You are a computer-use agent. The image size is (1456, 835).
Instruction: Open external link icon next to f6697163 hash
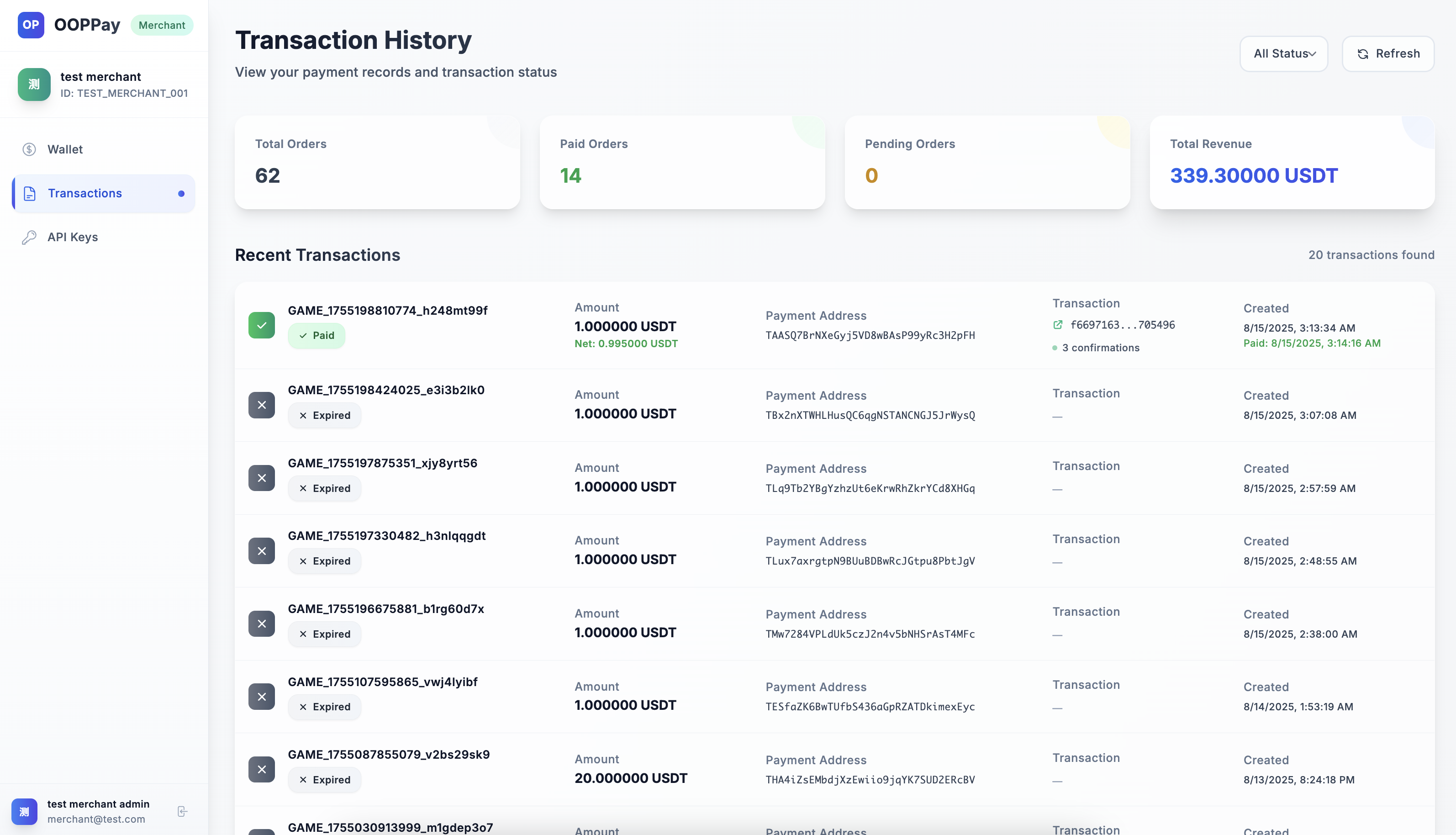point(1058,325)
